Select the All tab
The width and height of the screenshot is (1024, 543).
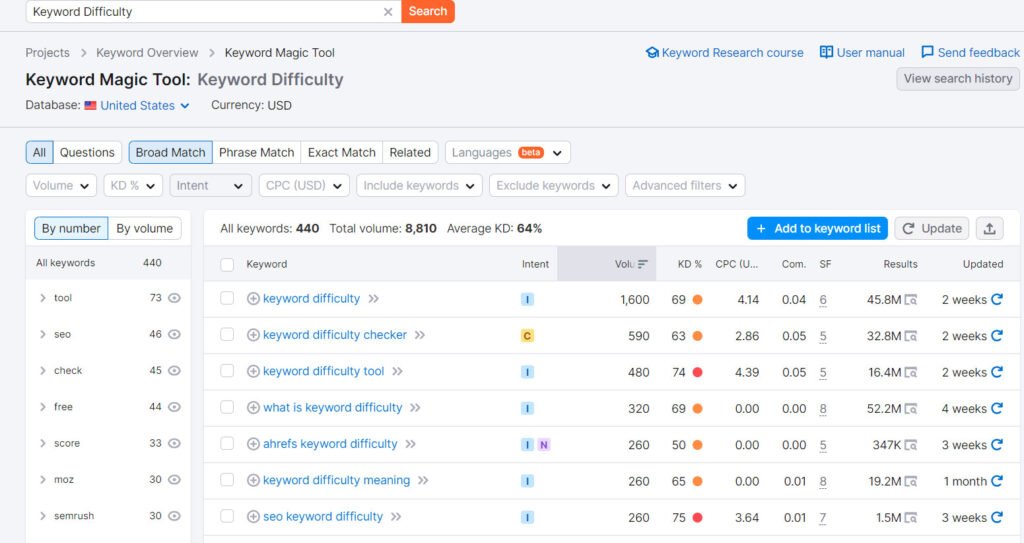coord(39,152)
